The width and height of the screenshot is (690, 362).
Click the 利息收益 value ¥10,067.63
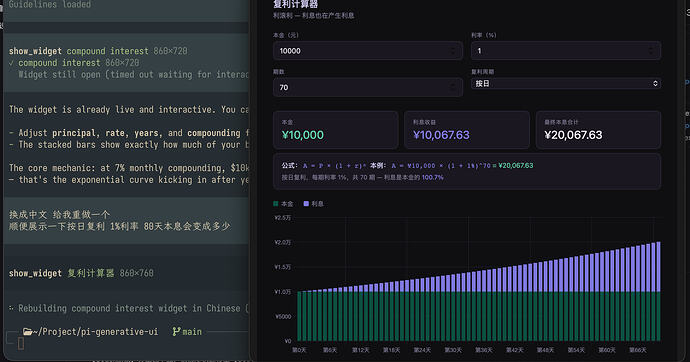[441, 135]
